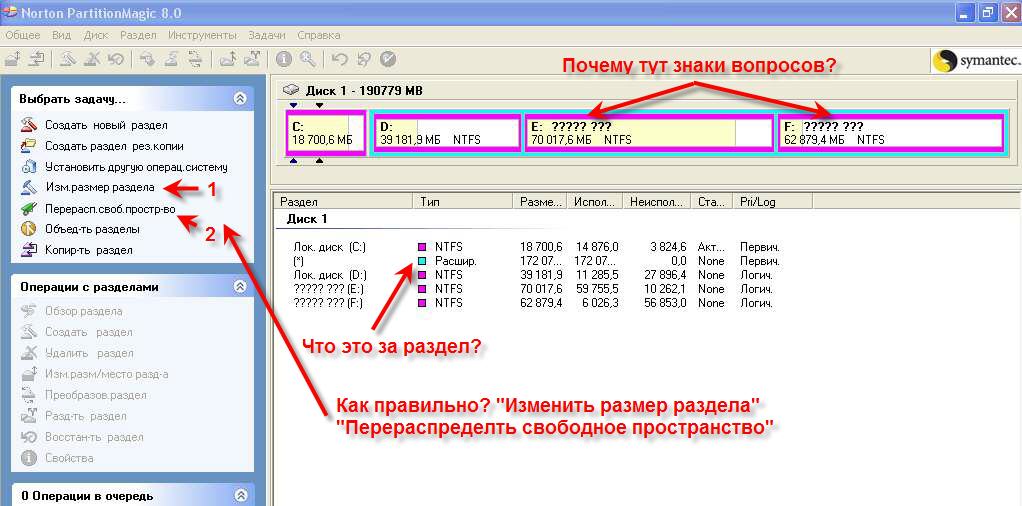Click the Apply changes checkmark toolbar icon
Screen dimensions: 1022x506
(388, 59)
